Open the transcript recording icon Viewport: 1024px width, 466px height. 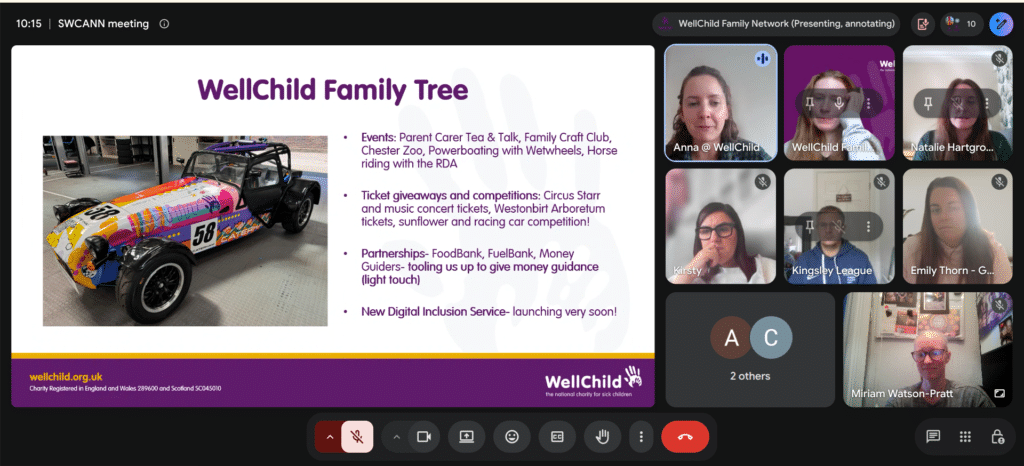923,24
